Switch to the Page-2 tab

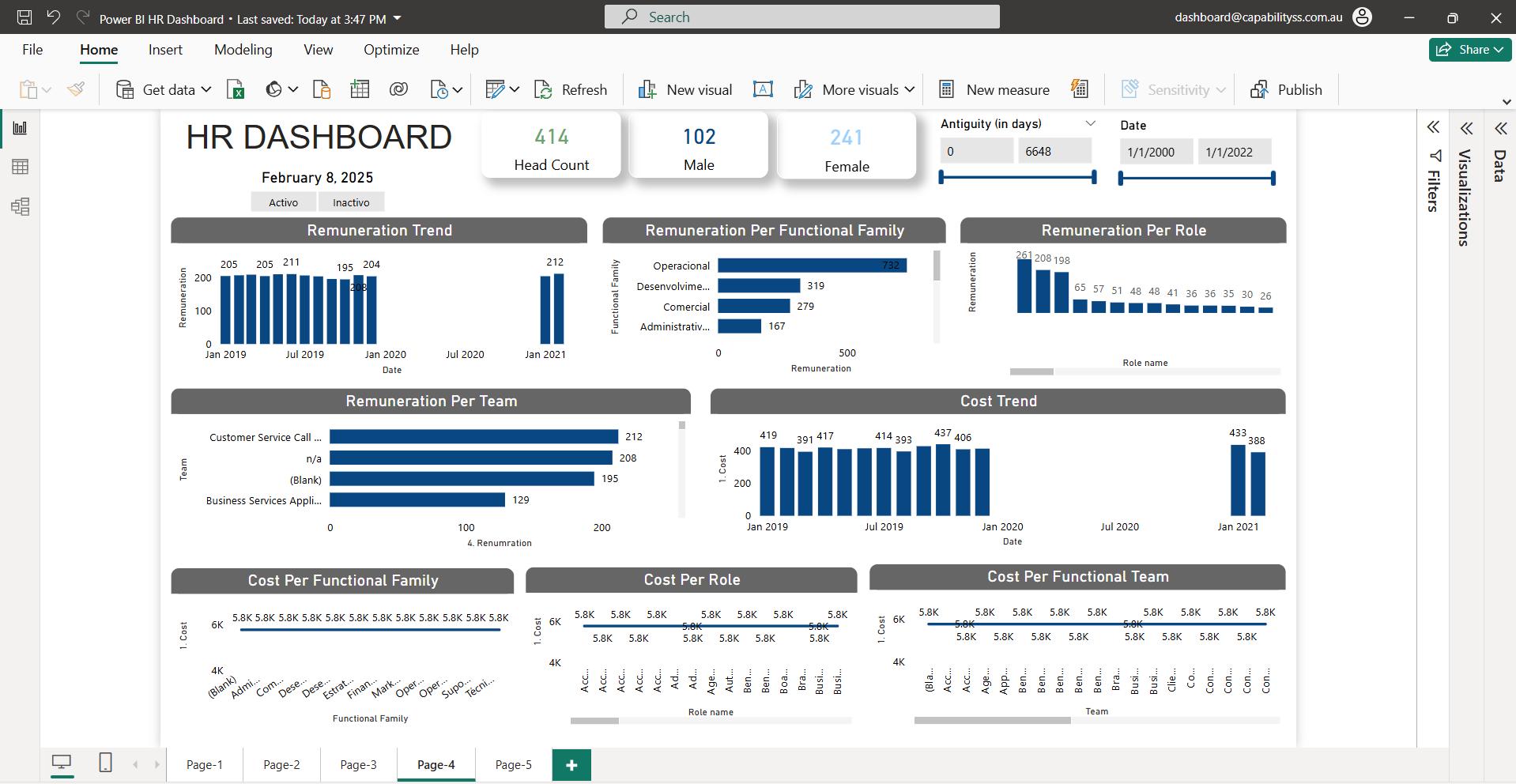(x=281, y=764)
